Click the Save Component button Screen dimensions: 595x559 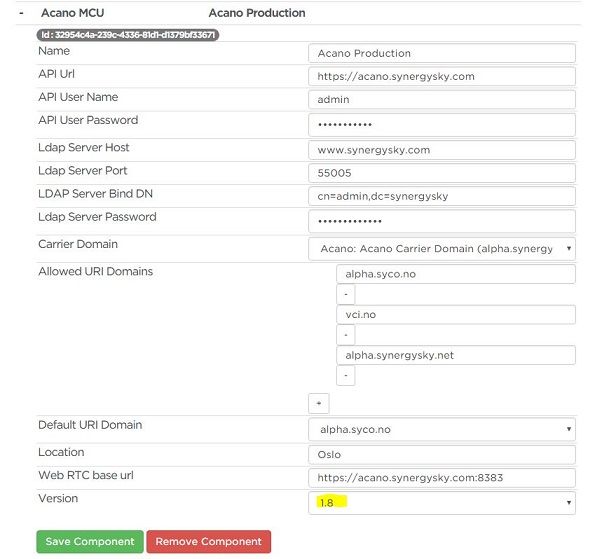click(x=90, y=542)
